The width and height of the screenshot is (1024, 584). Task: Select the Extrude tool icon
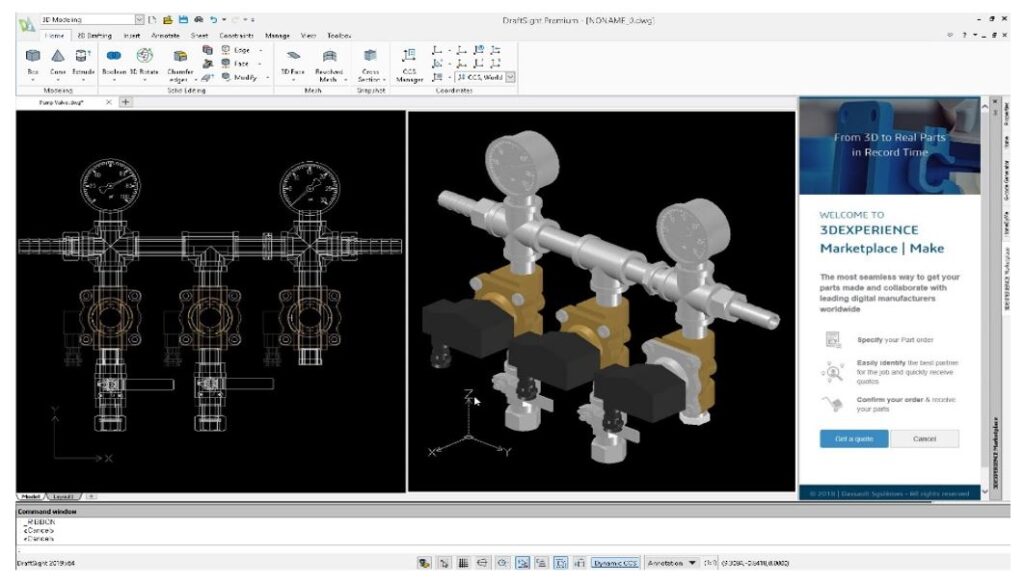coord(83,57)
